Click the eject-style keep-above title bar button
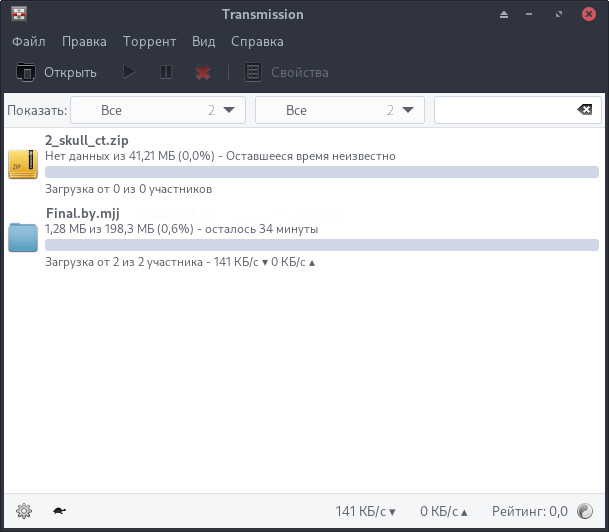Screen dimensions: 609x532 point(504,15)
